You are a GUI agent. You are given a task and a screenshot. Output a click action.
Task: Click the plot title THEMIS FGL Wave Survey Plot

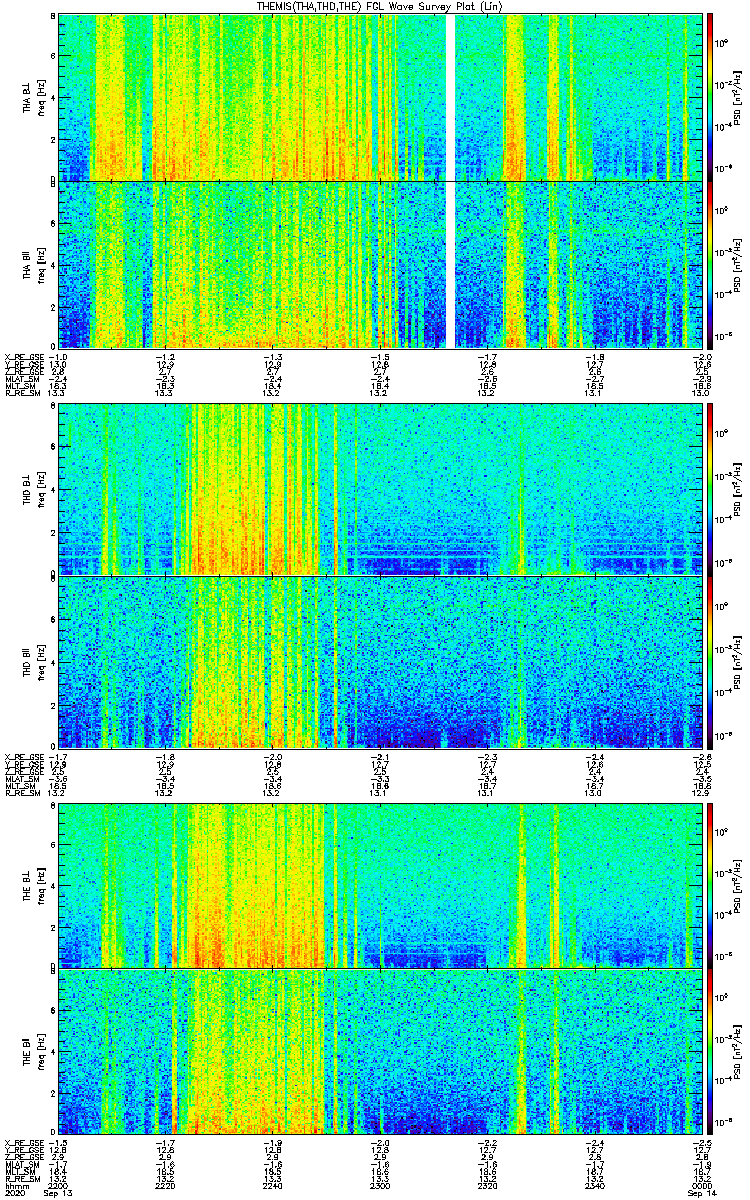pos(378,6)
